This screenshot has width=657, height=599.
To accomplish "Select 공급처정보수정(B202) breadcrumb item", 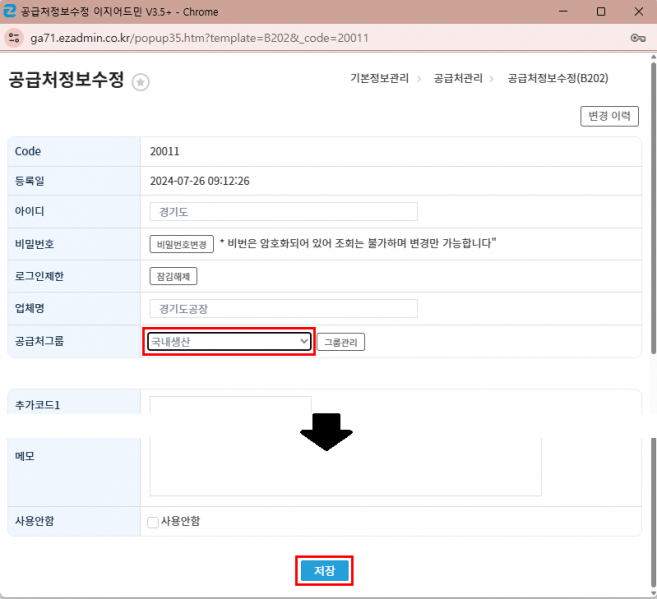I will (x=557, y=78).
